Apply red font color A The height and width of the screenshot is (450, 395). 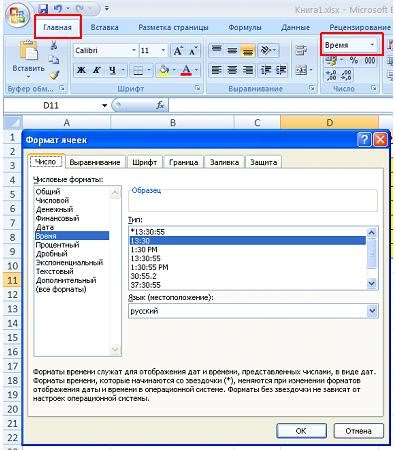click(186, 70)
